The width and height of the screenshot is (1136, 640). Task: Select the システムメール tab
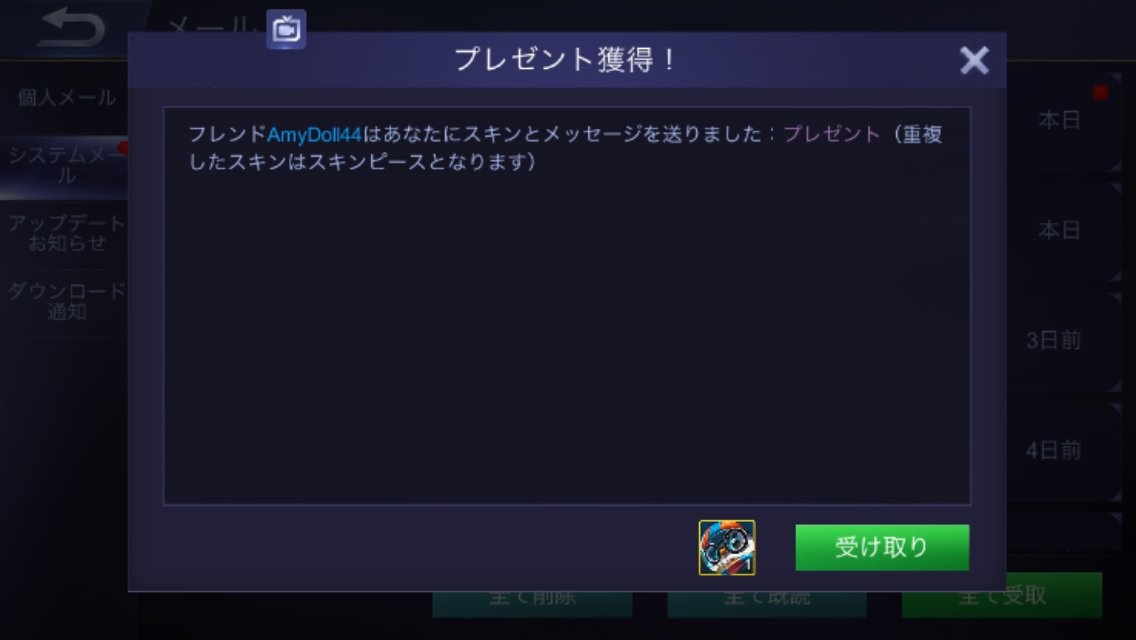(66, 165)
